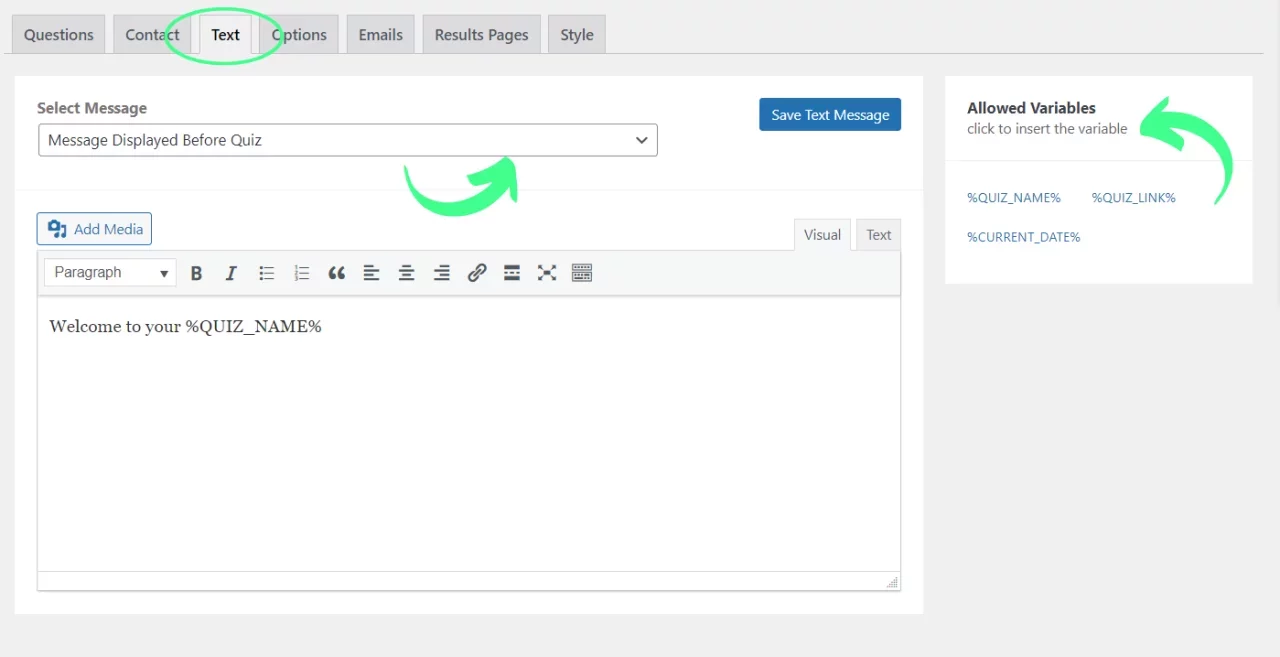Open the Results Pages tab
This screenshot has height=657, width=1280.
coord(481,35)
